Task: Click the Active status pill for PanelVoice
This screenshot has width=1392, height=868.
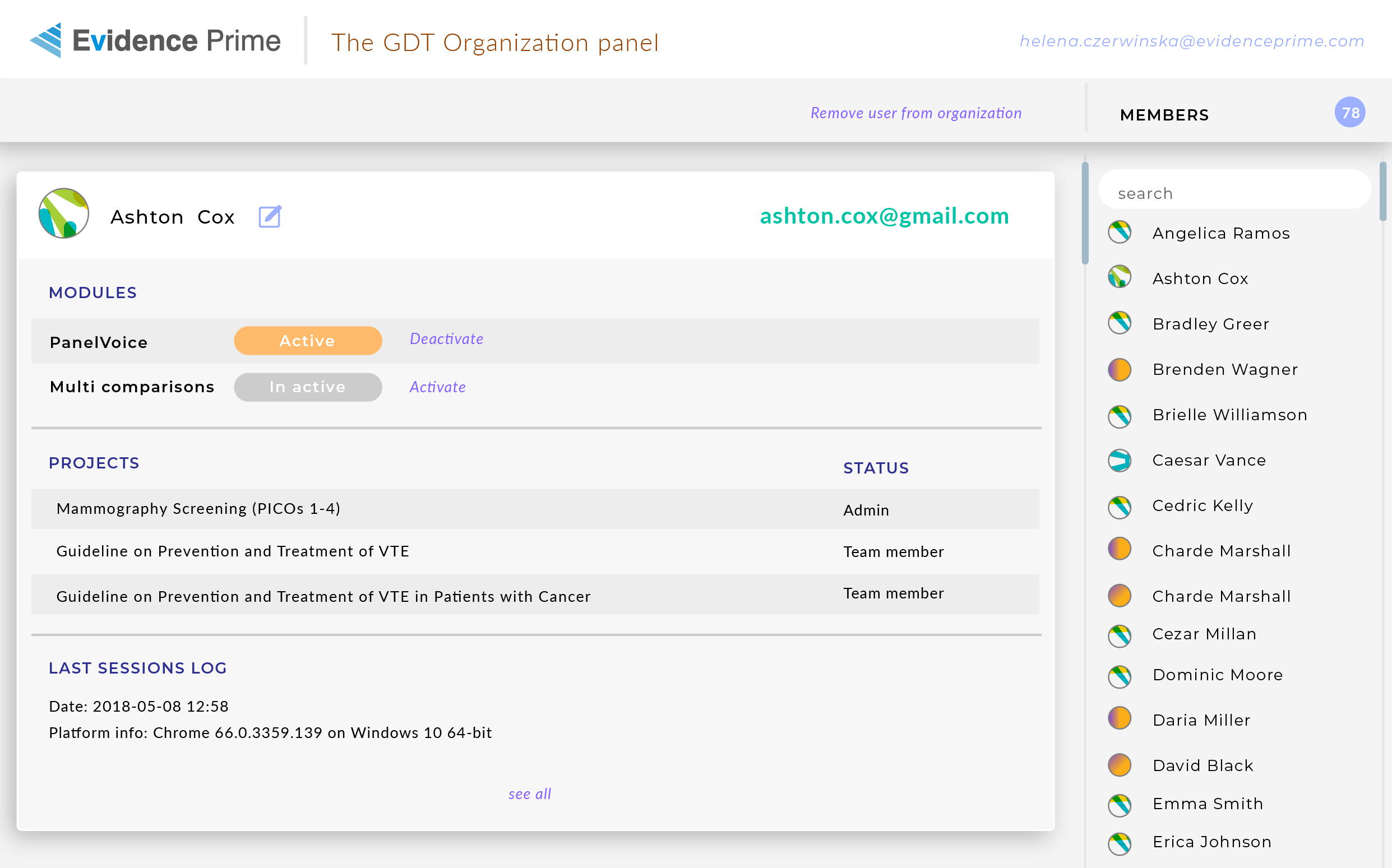Action: [308, 341]
